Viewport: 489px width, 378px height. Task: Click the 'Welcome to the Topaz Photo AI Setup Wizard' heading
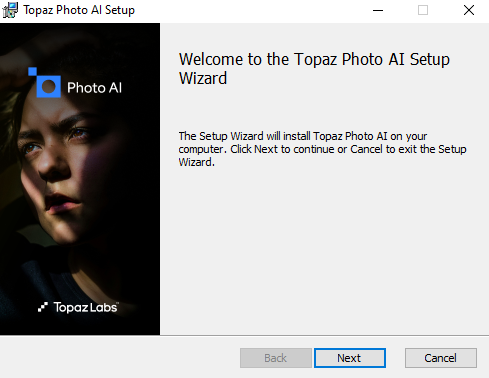pyautogui.click(x=314, y=69)
